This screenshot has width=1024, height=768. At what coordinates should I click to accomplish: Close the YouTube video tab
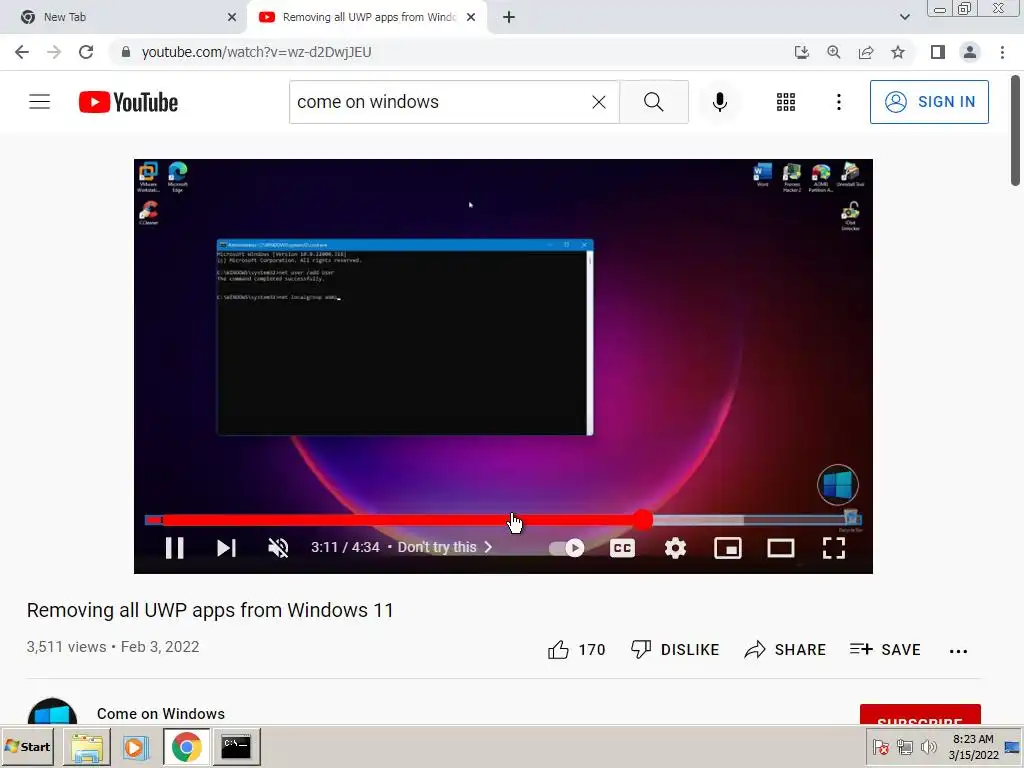tap(471, 17)
